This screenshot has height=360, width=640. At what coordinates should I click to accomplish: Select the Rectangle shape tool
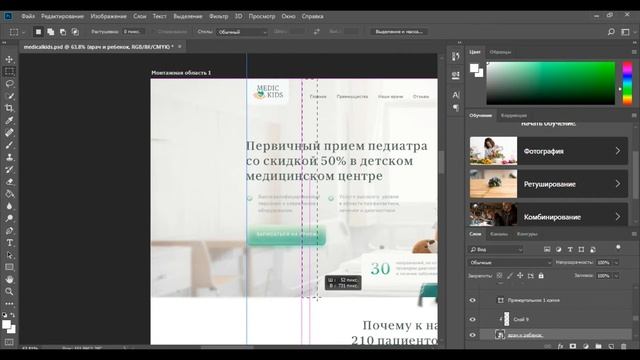click(9, 267)
